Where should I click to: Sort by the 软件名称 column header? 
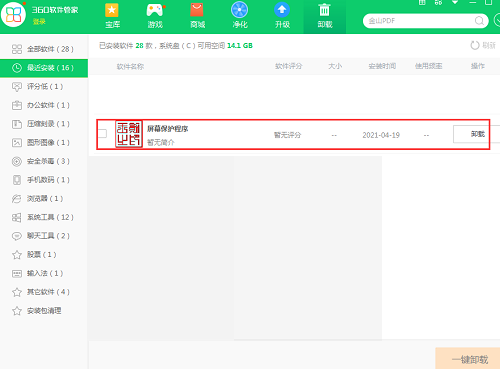[130, 66]
